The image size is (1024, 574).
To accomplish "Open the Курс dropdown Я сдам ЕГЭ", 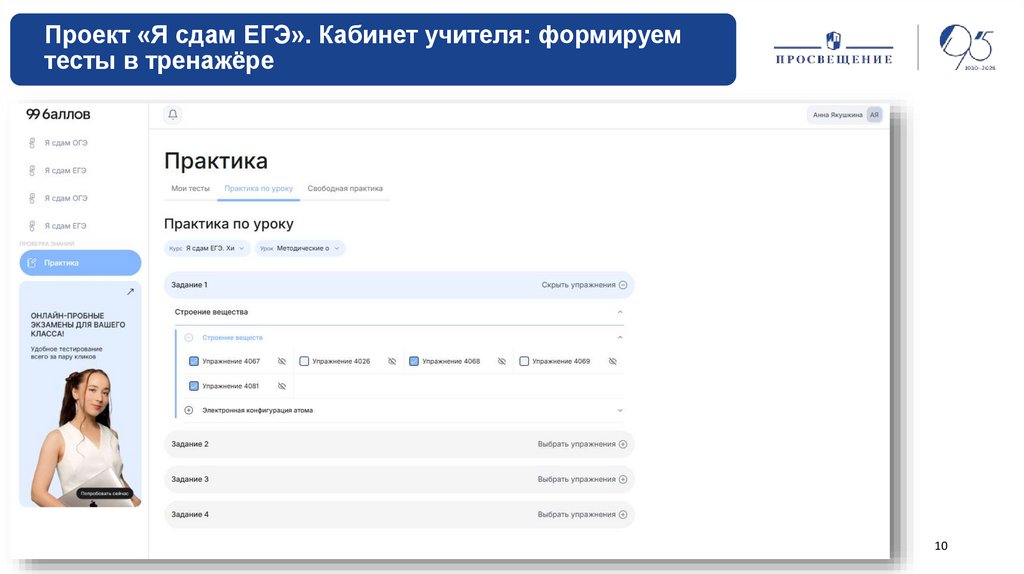I will click(x=207, y=248).
